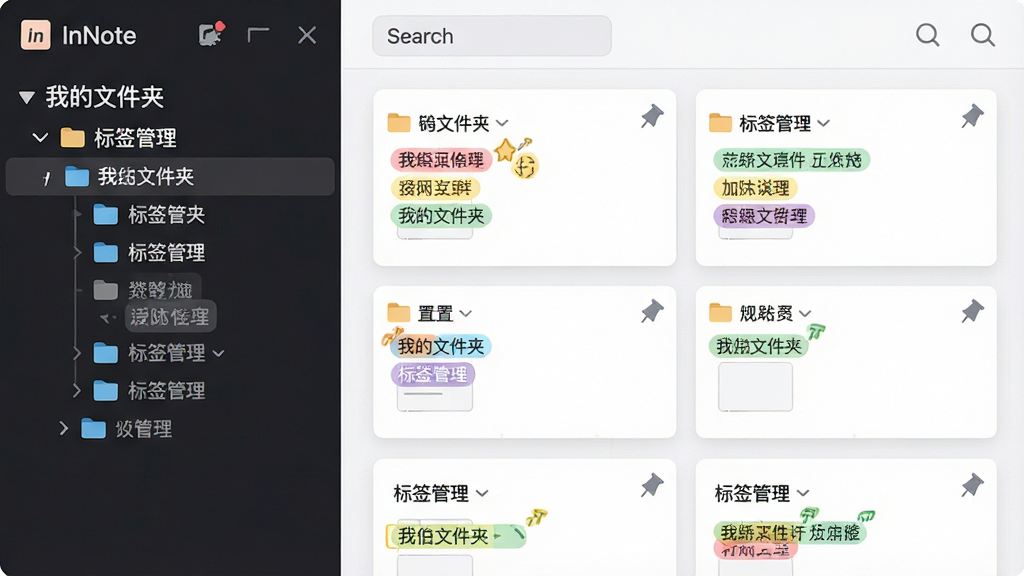The width and height of the screenshot is (1024, 576).
Task: Click the blue 我的文件夹 tag on 置置 card
Action: [441, 346]
